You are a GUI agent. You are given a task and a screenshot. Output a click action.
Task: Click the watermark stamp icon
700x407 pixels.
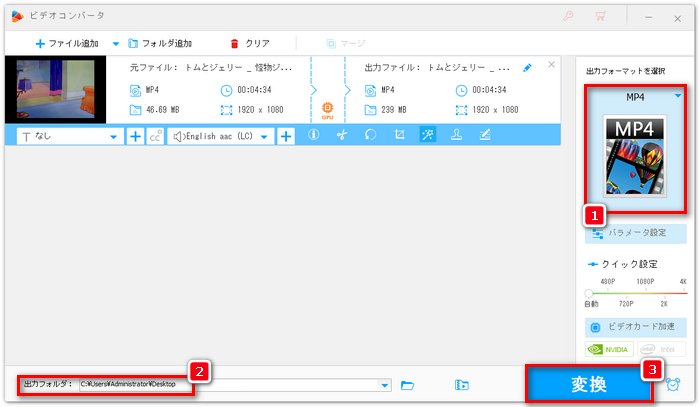coord(456,136)
